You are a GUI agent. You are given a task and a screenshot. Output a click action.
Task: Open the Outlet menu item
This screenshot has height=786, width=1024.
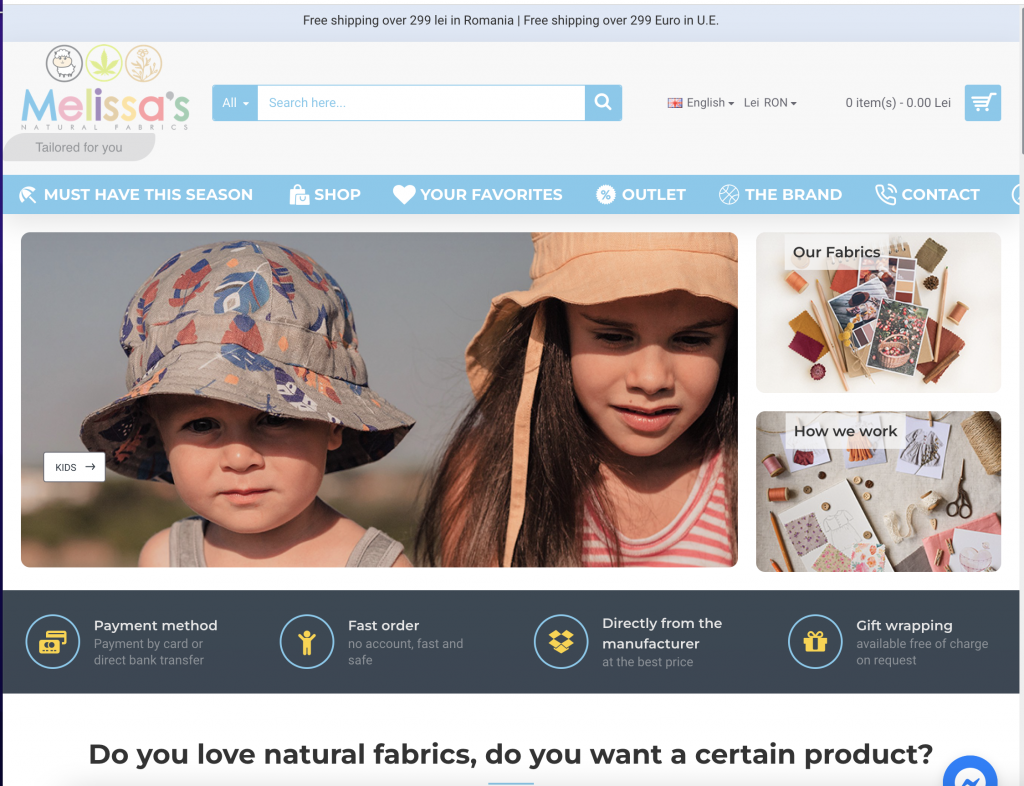coord(641,195)
